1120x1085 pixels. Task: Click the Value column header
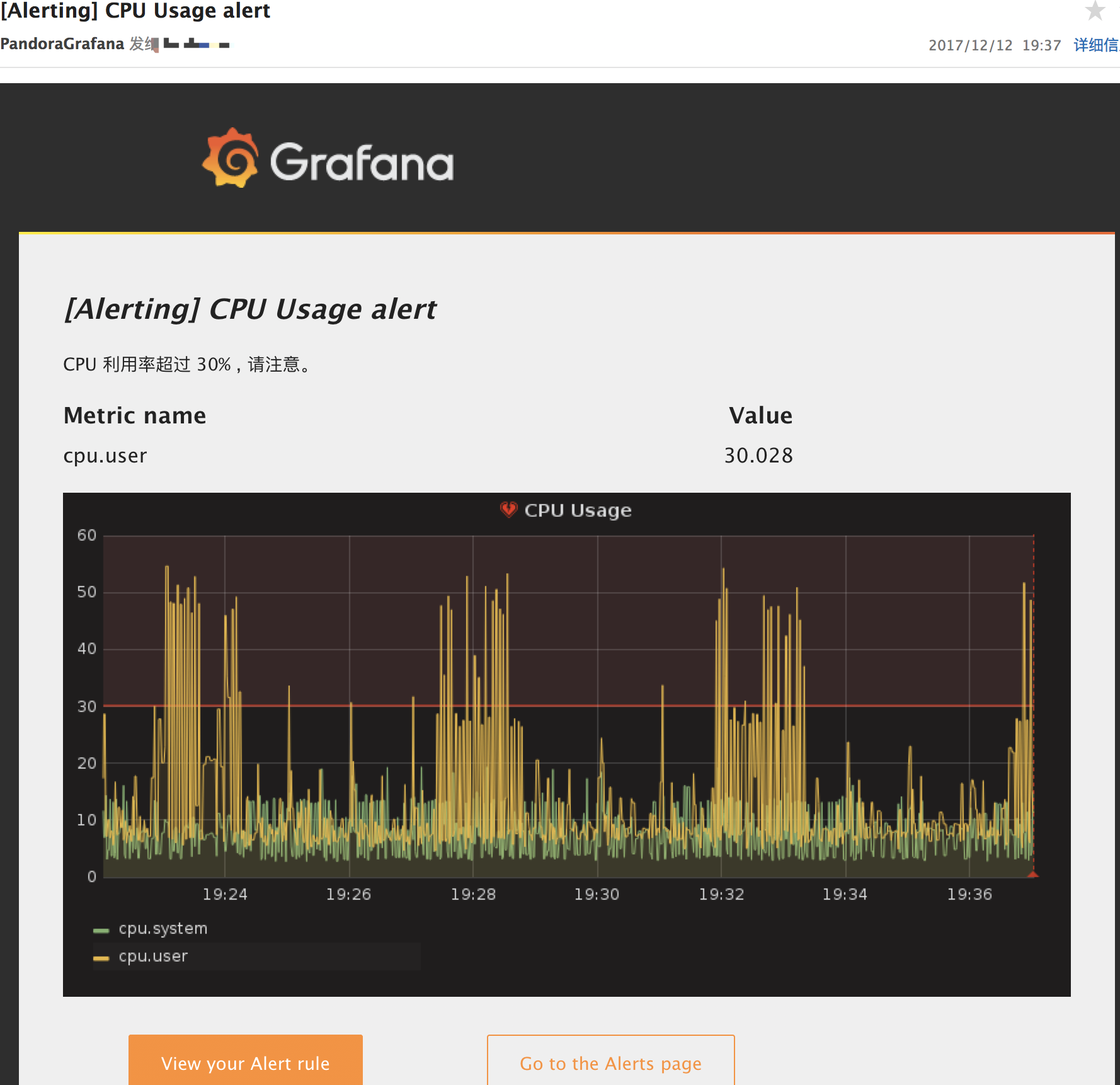pyautogui.click(x=760, y=416)
